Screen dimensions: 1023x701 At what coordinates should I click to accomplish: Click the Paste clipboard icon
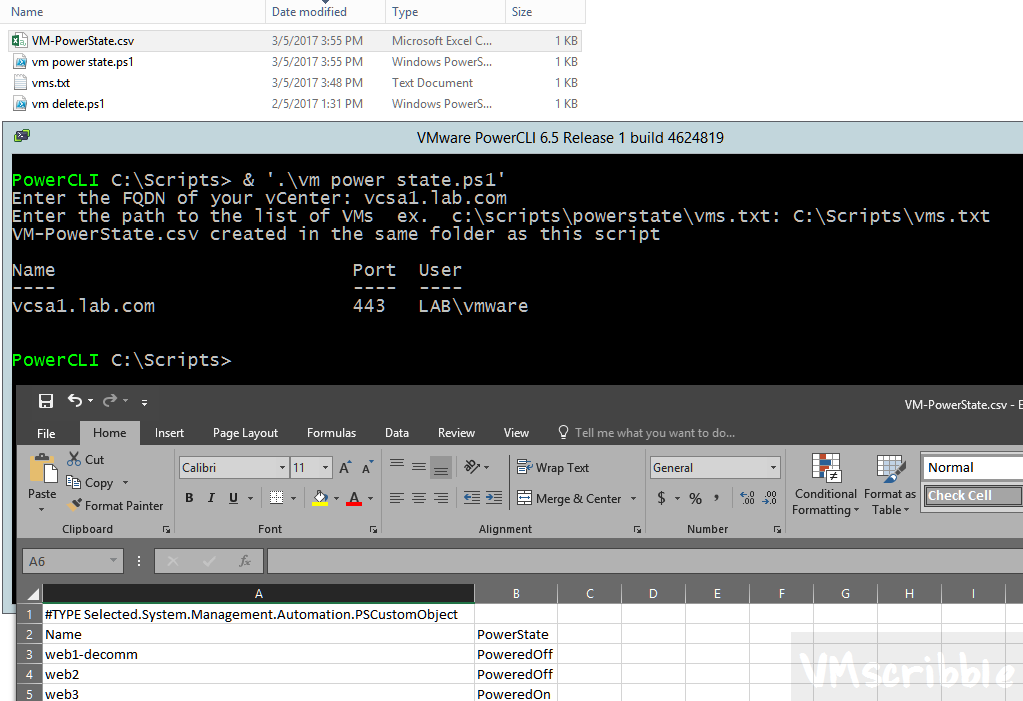(x=42, y=469)
